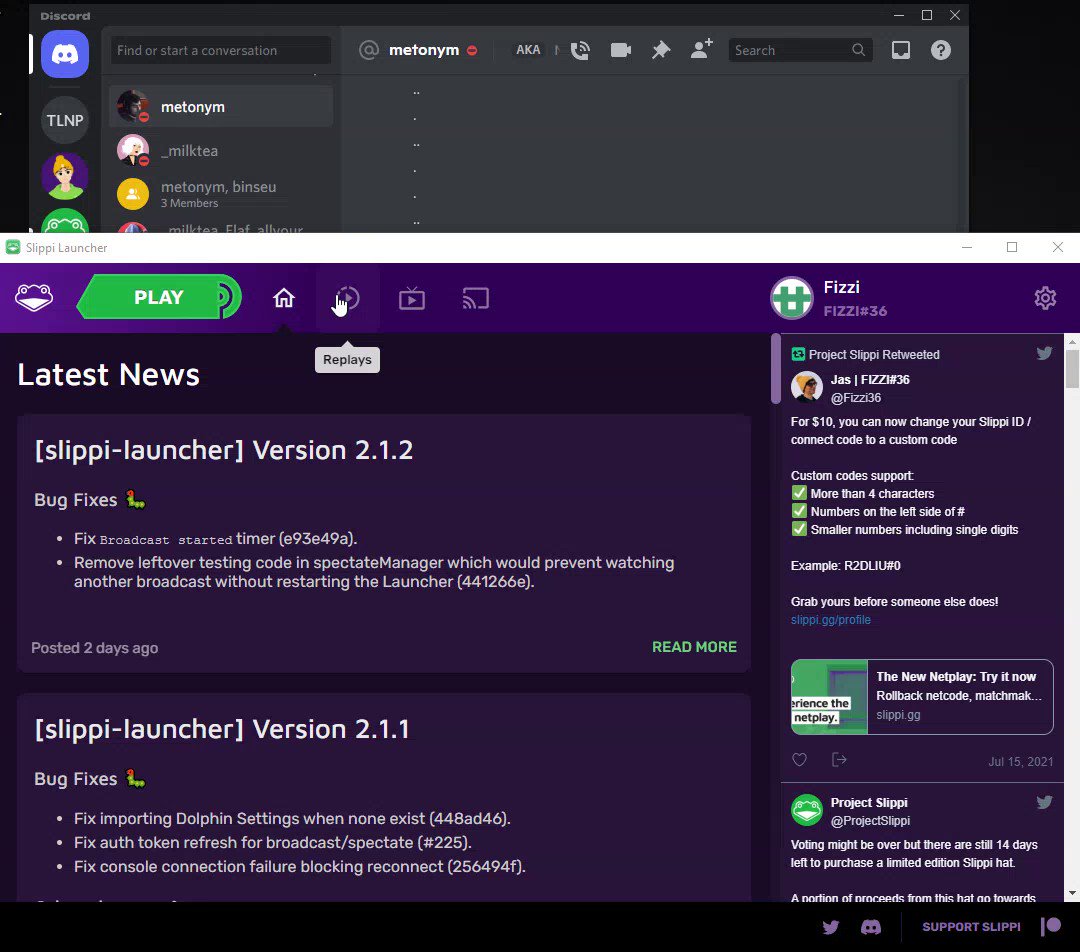The height and width of the screenshot is (952, 1080).
Task: Open Discord home button in Discord window
Action: click(65, 54)
